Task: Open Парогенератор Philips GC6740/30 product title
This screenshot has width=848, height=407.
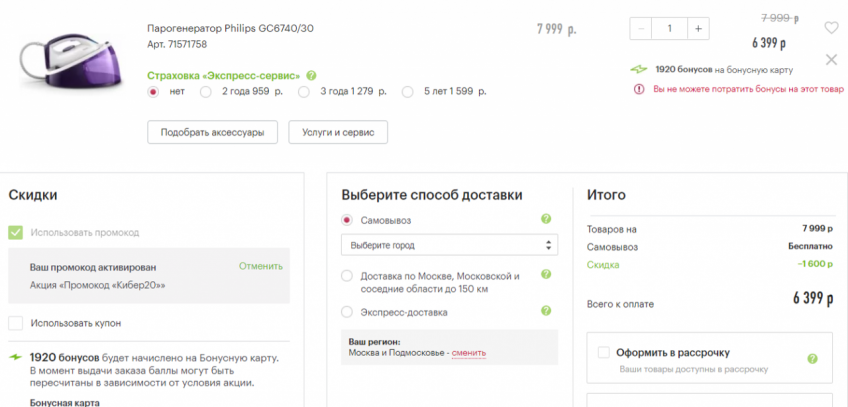Action: (x=230, y=29)
